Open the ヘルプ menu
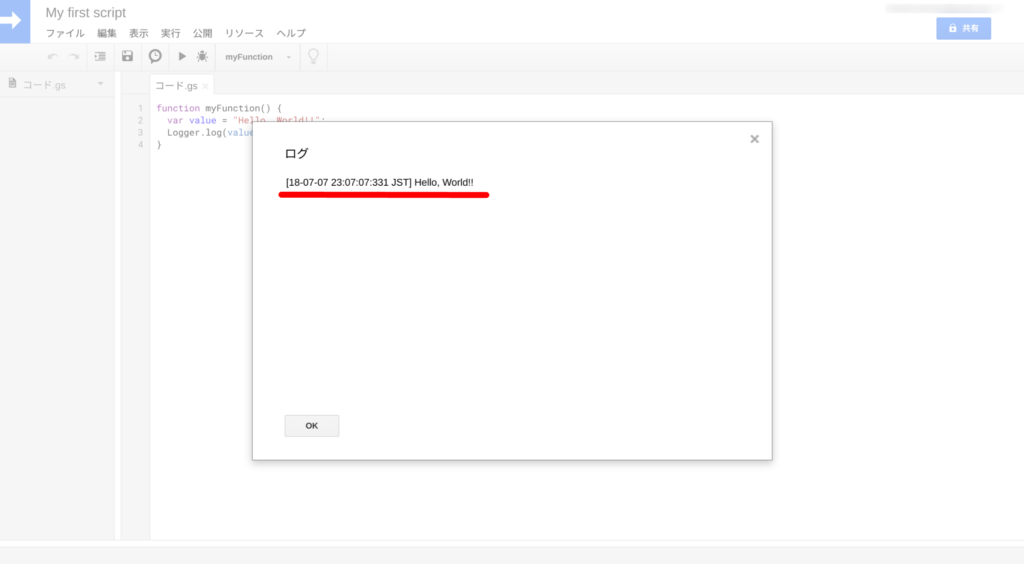This screenshot has height=564, width=1024. click(291, 33)
